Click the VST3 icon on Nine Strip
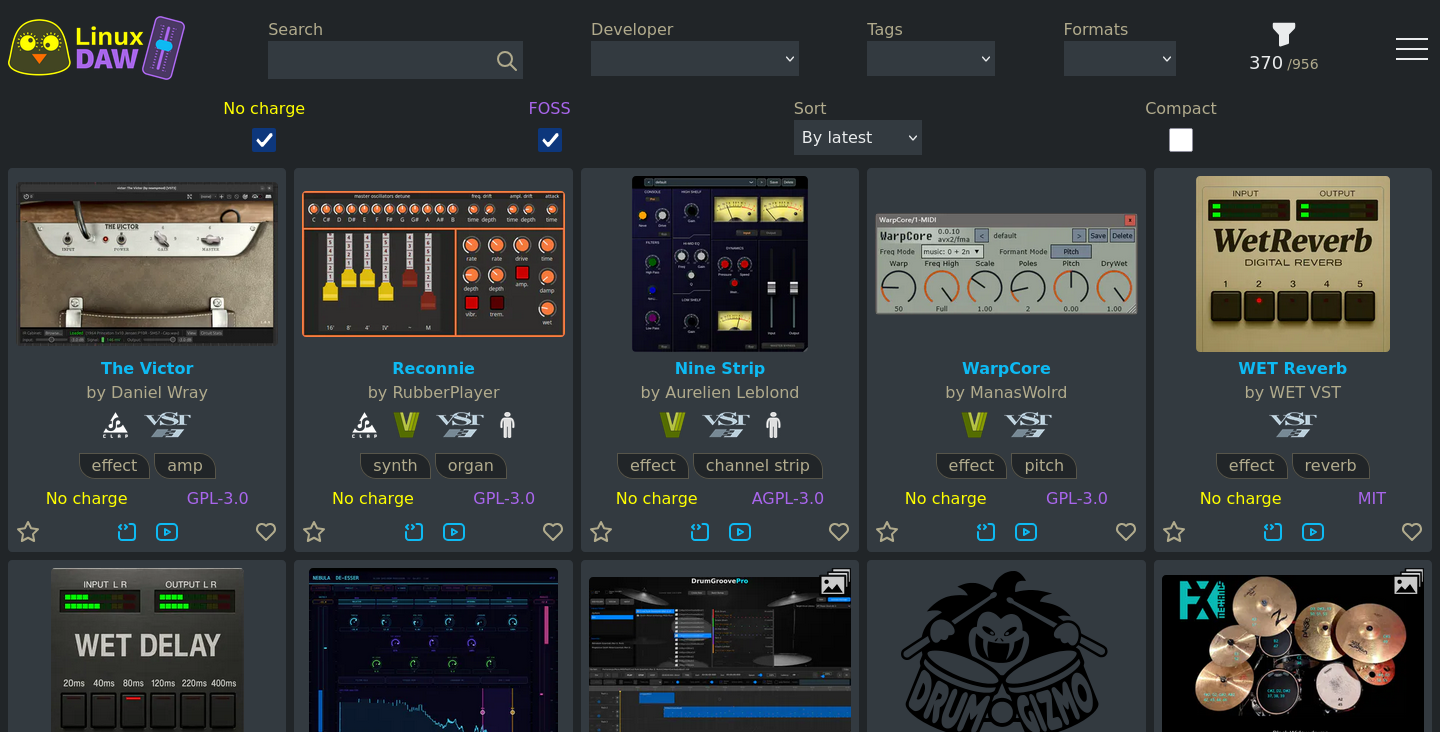1440x732 pixels. 726,425
